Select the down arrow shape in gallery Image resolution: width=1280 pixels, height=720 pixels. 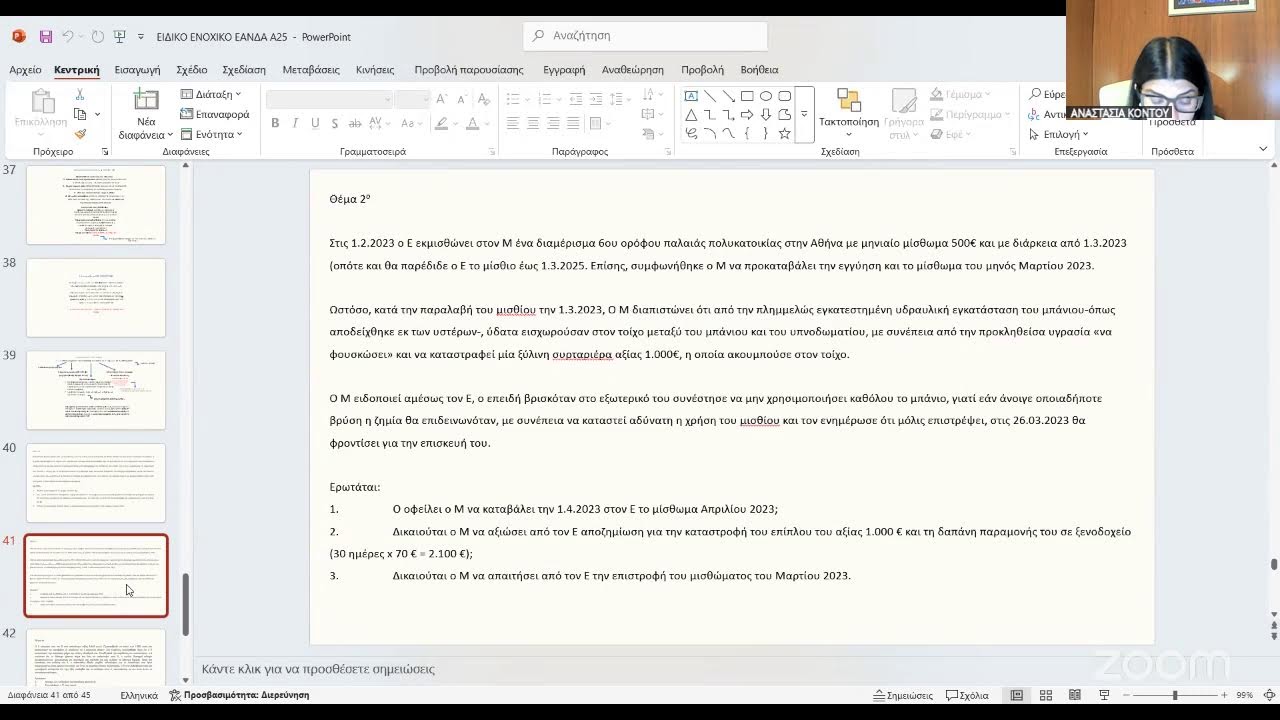[766, 115]
